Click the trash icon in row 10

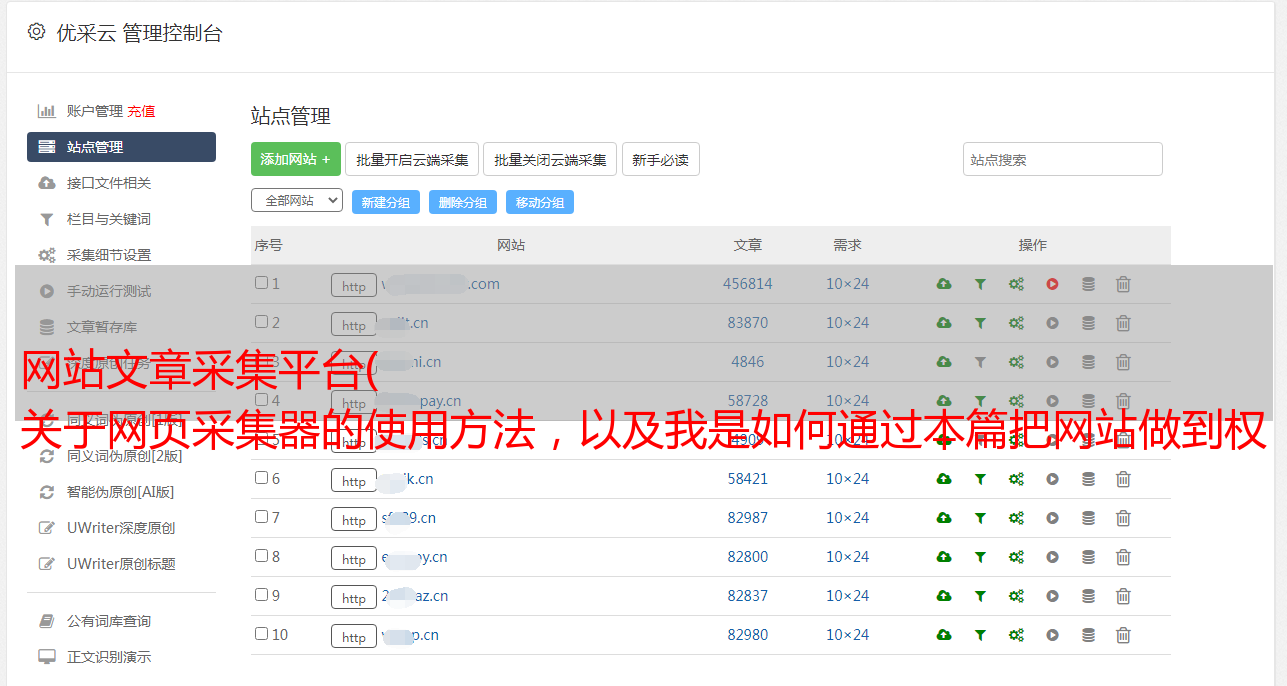pyautogui.click(x=1123, y=635)
